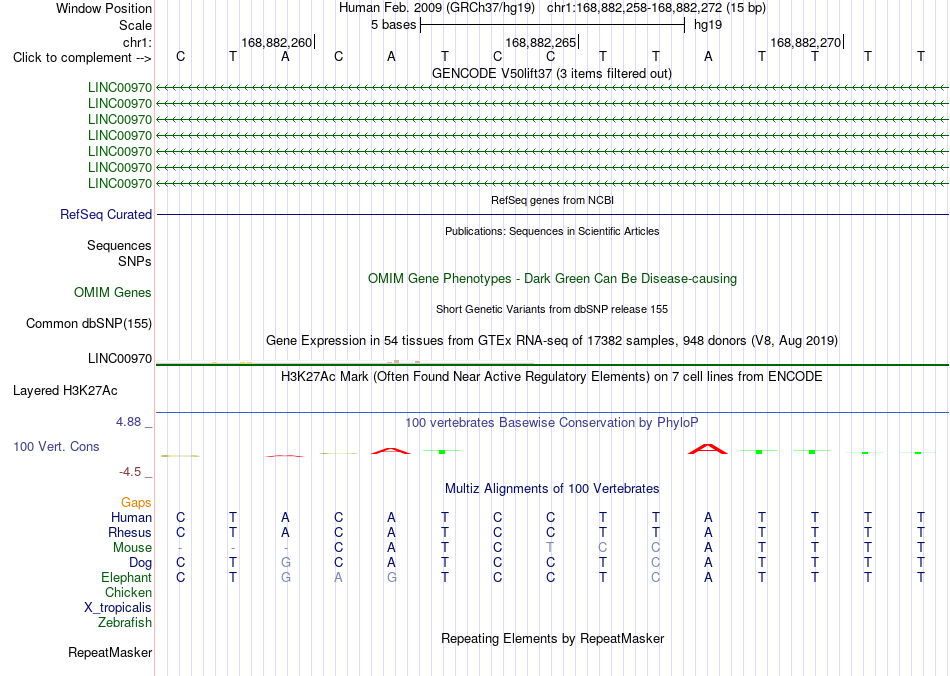The image size is (950, 676).
Task: Click the Sequences SNPs track label
Action: (119, 253)
